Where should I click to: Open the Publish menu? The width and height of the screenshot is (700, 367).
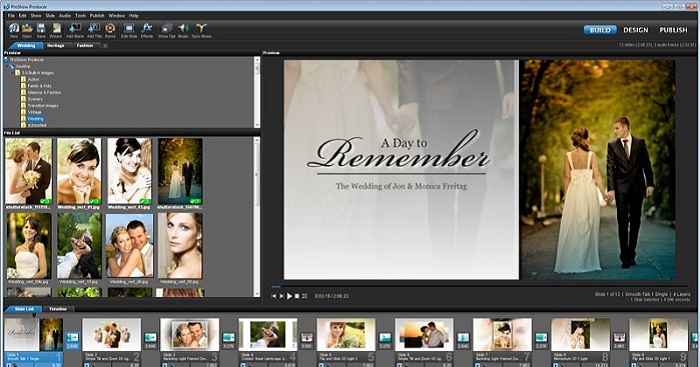pos(97,16)
